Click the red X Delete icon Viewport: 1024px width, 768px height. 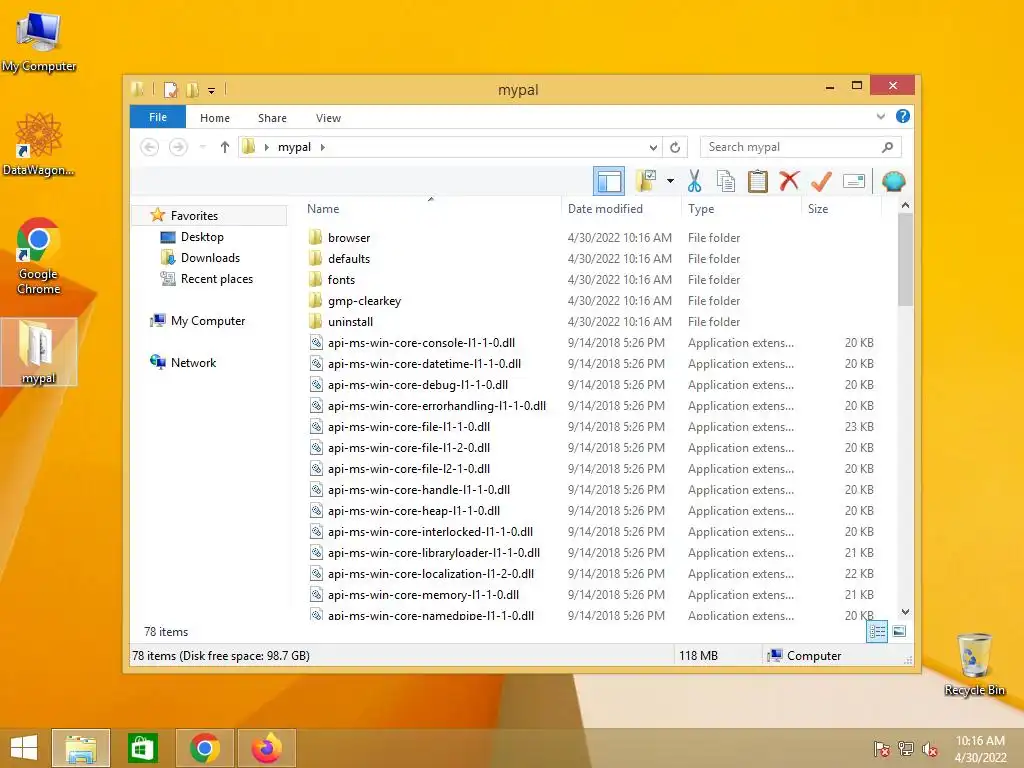789,180
